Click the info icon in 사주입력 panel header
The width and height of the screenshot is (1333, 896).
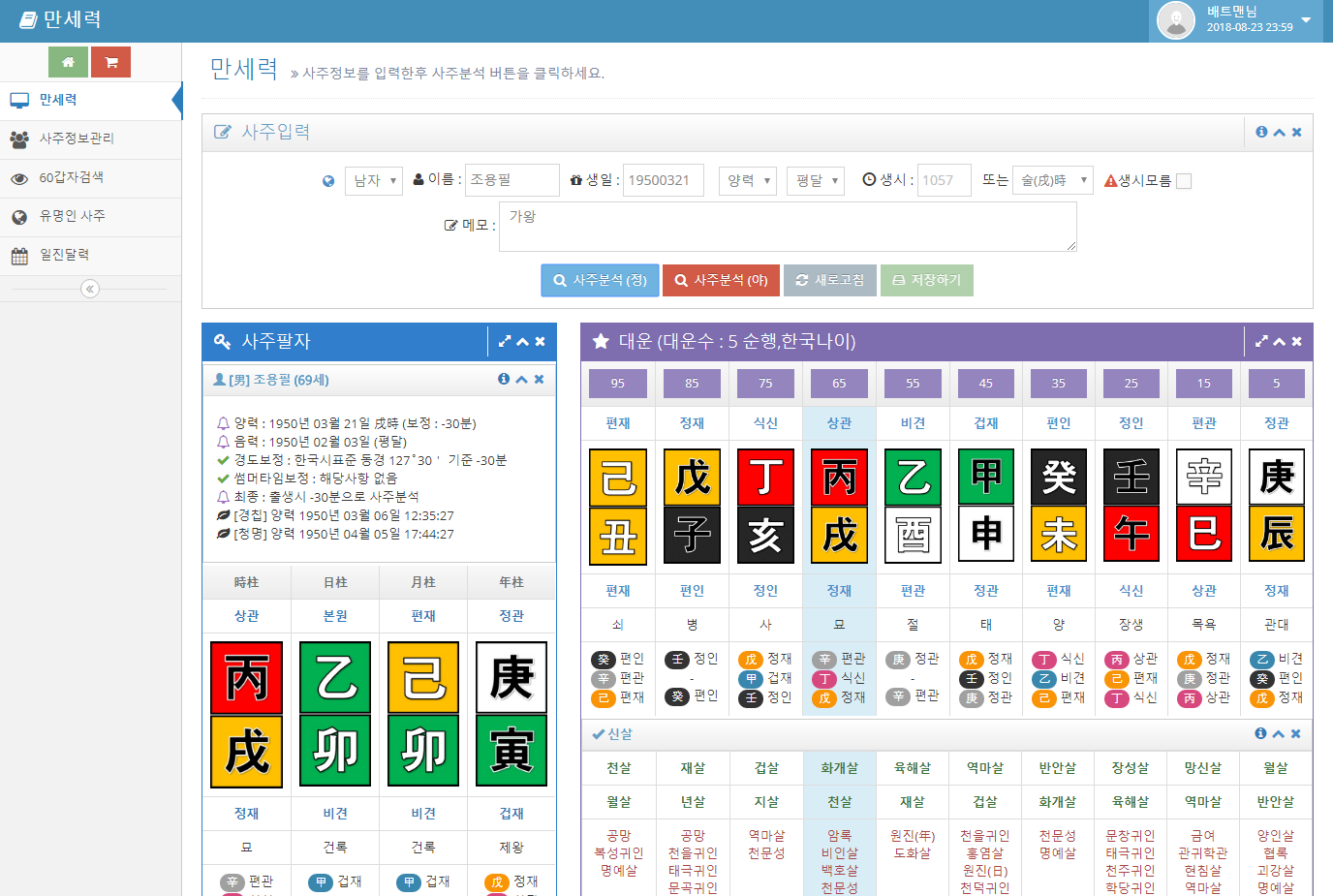click(1261, 132)
